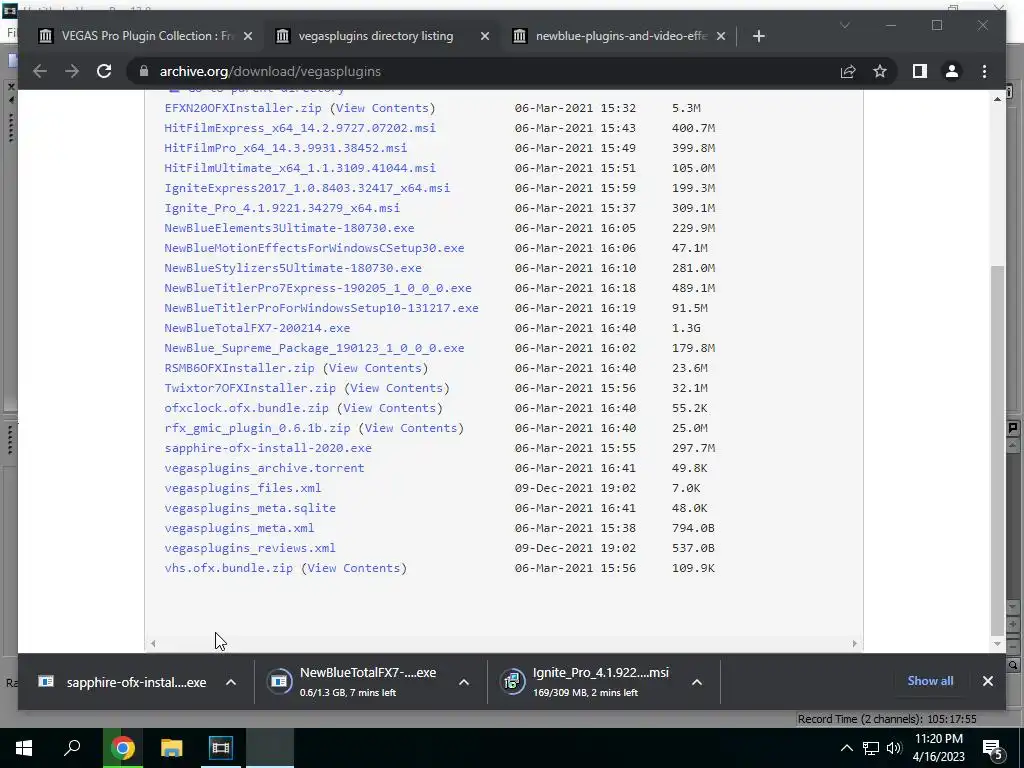Download NewBlue_Supreme_Package exe file

pos(314,348)
